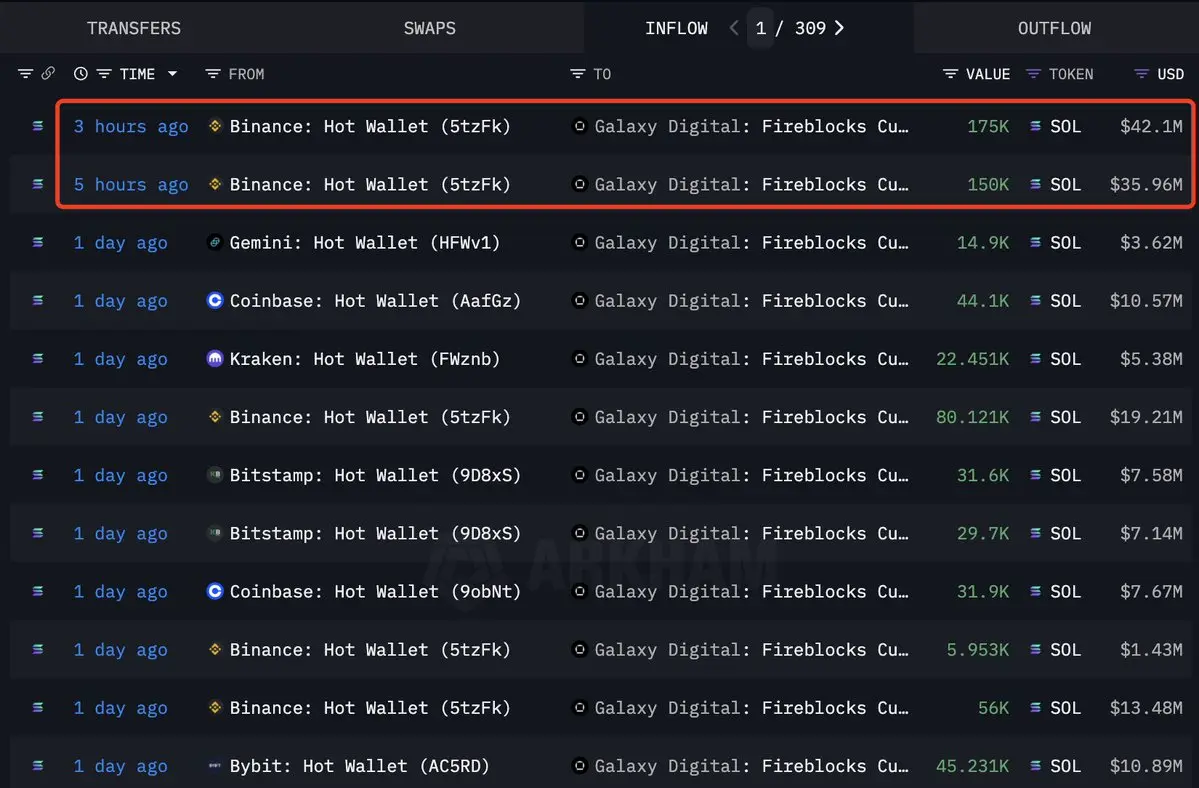The image size is (1199, 788).
Task: Switch to the TRANSFERS tab
Action: click(134, 28)
